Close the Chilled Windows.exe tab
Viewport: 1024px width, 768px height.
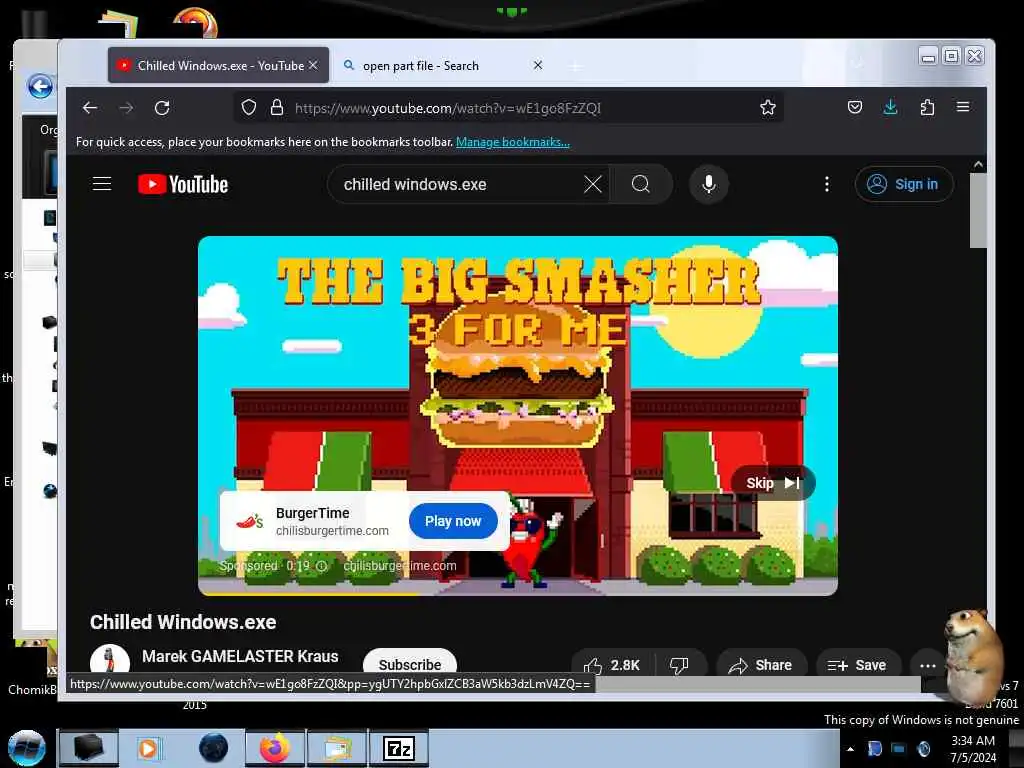coord(313,65)
